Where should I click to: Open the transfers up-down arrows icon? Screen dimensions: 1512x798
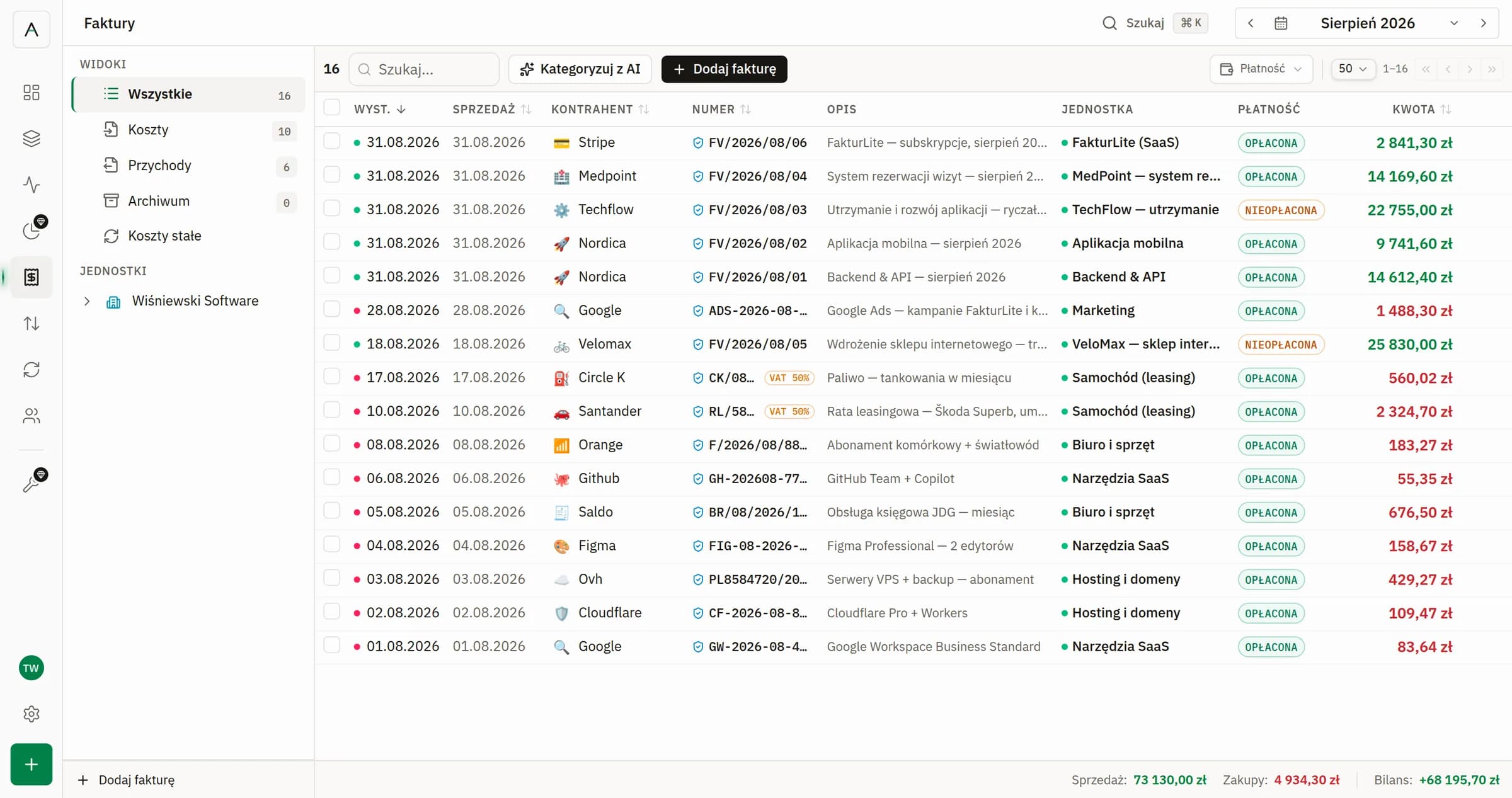tap(31, 323)
